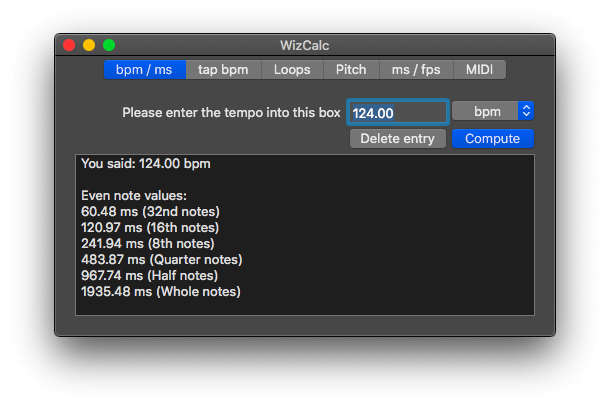Go to the Pitch tab
Viewport: 610px width, 406px height.
coord(351,70)
